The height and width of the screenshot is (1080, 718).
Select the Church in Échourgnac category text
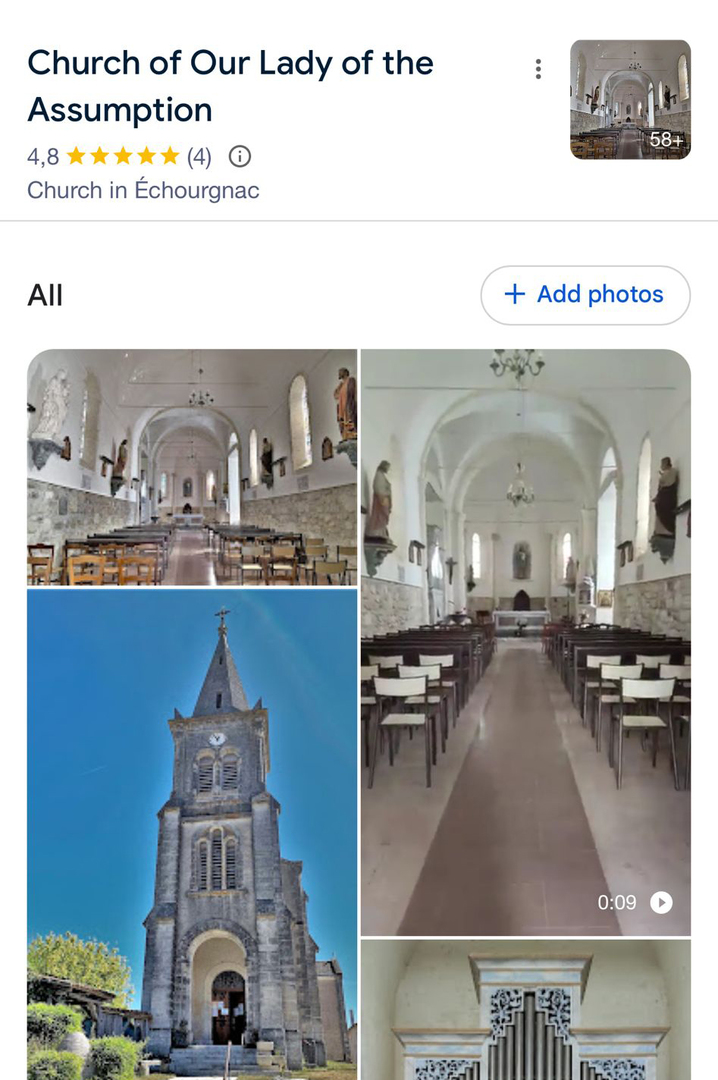point(143,190)
